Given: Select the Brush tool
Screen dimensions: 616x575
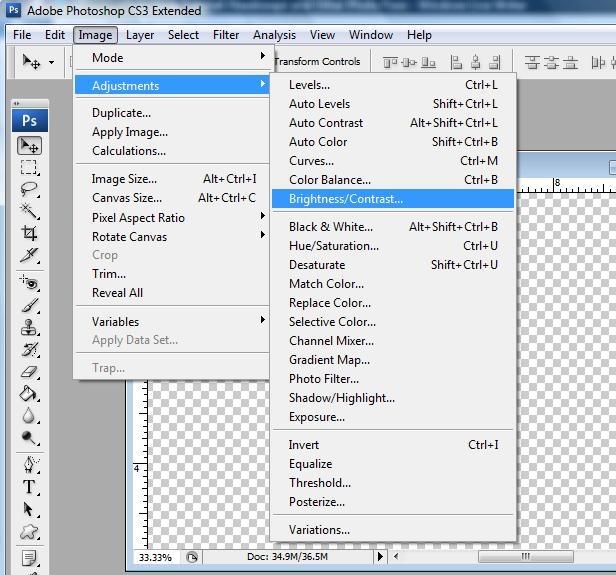Looking at the screenshot, I should click(29, 305).
